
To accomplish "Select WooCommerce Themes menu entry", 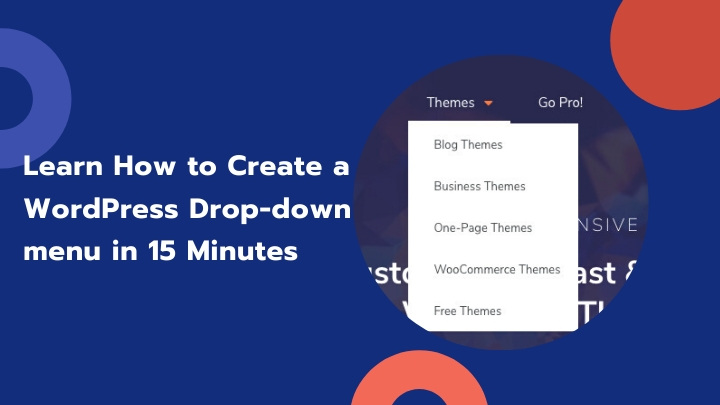I will 497,269.
